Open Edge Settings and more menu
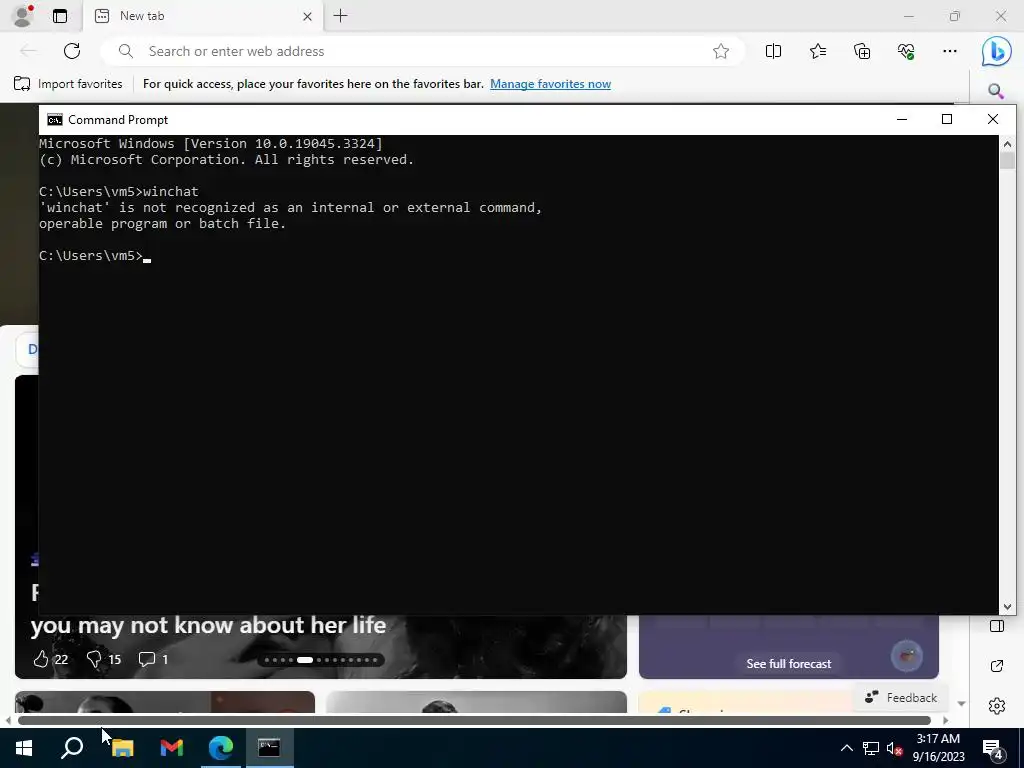 coord(950,51)
